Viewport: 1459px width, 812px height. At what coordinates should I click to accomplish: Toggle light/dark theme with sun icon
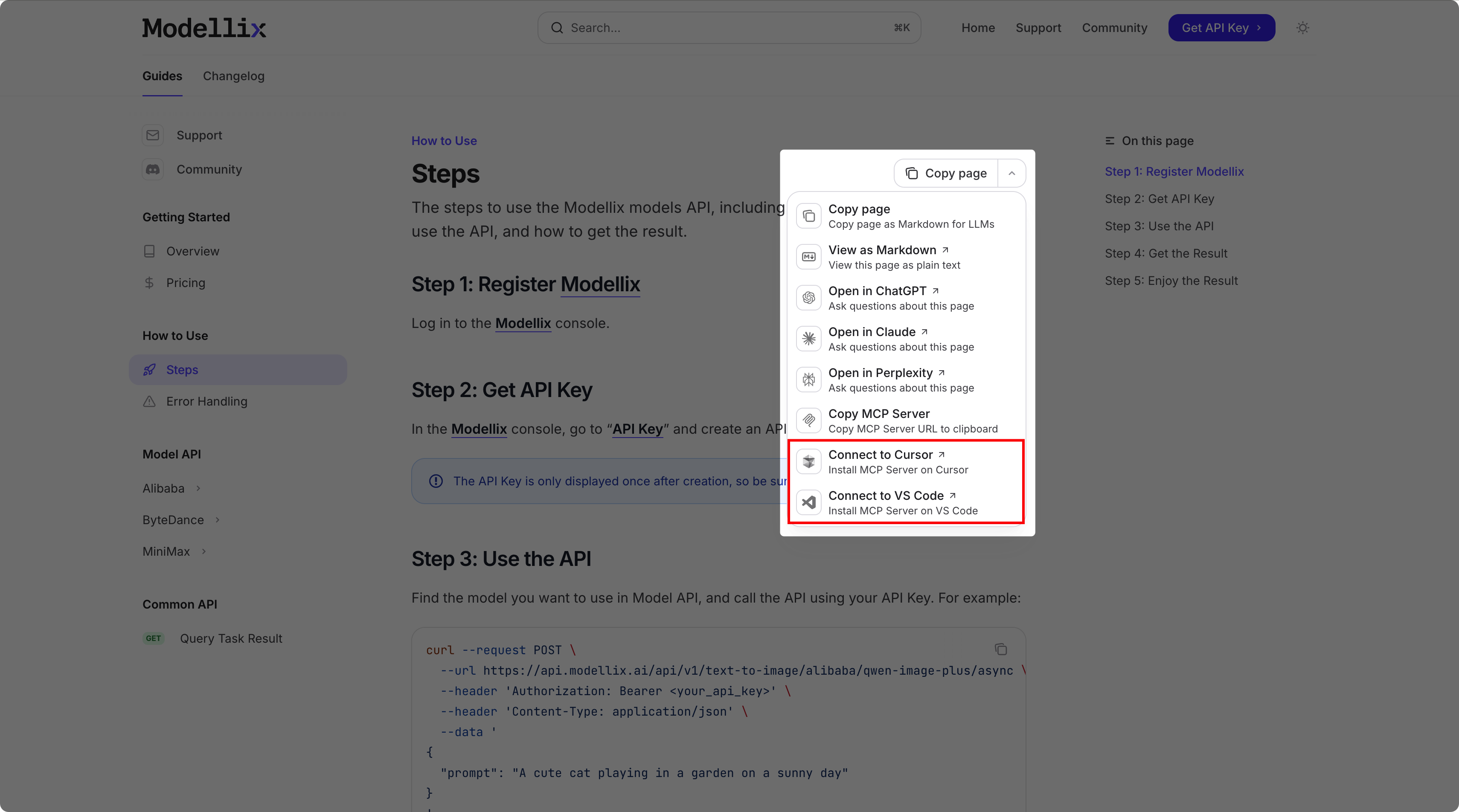click(1303, 27)
